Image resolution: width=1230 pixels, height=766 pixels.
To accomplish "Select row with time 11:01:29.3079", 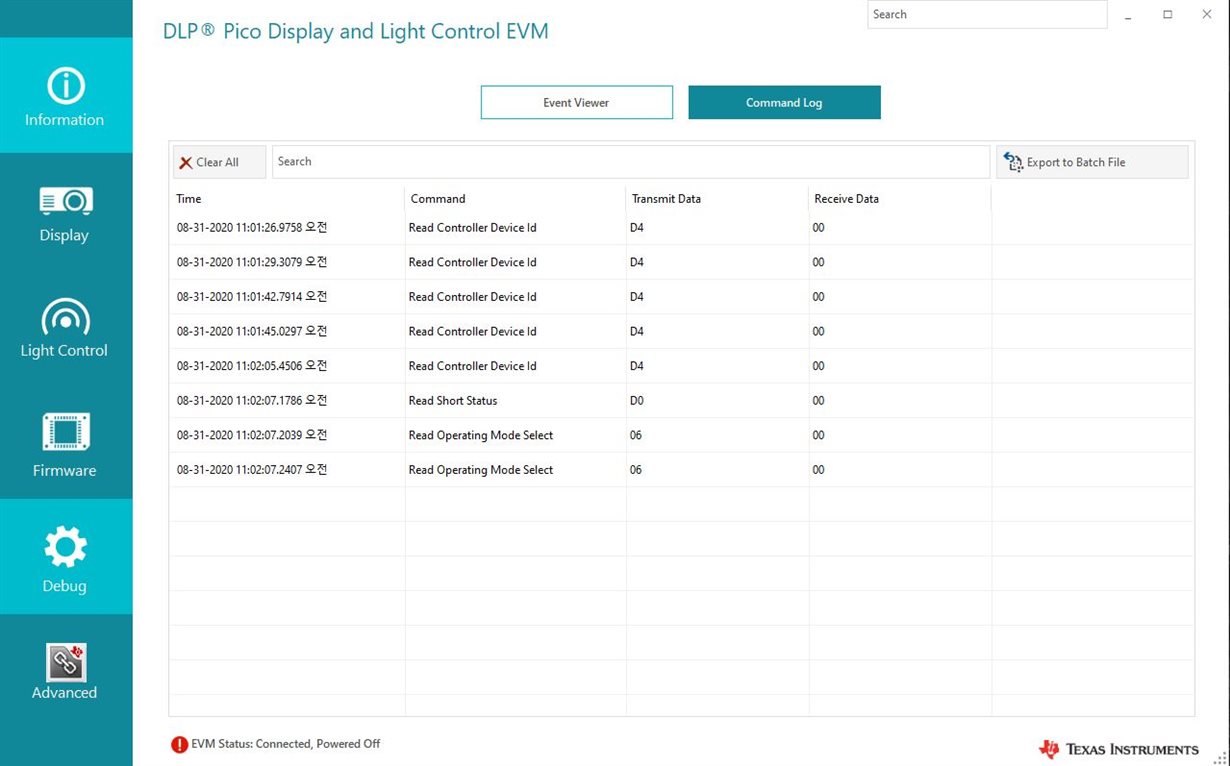I will [681, 262].
